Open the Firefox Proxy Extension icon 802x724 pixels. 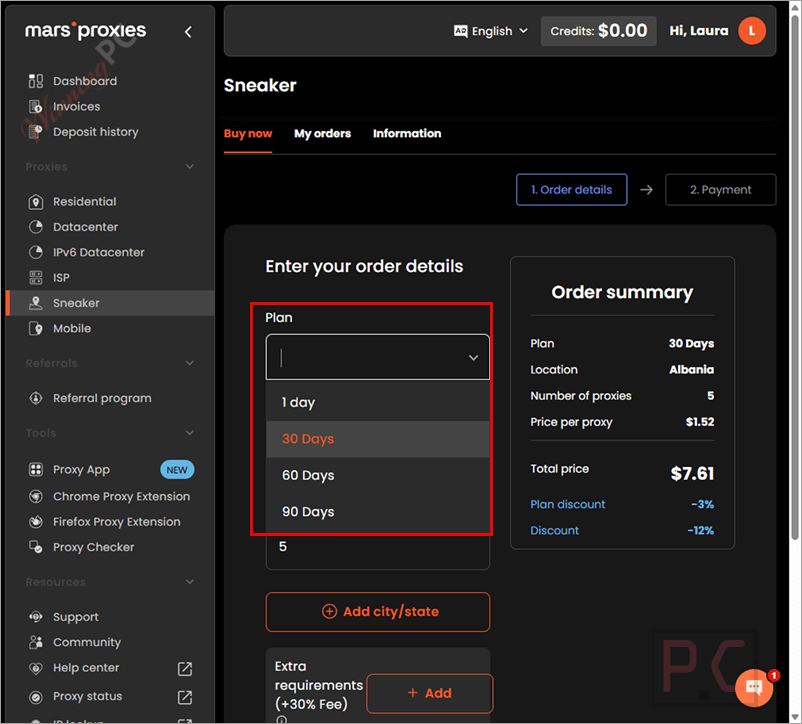[x=36, y=522]
